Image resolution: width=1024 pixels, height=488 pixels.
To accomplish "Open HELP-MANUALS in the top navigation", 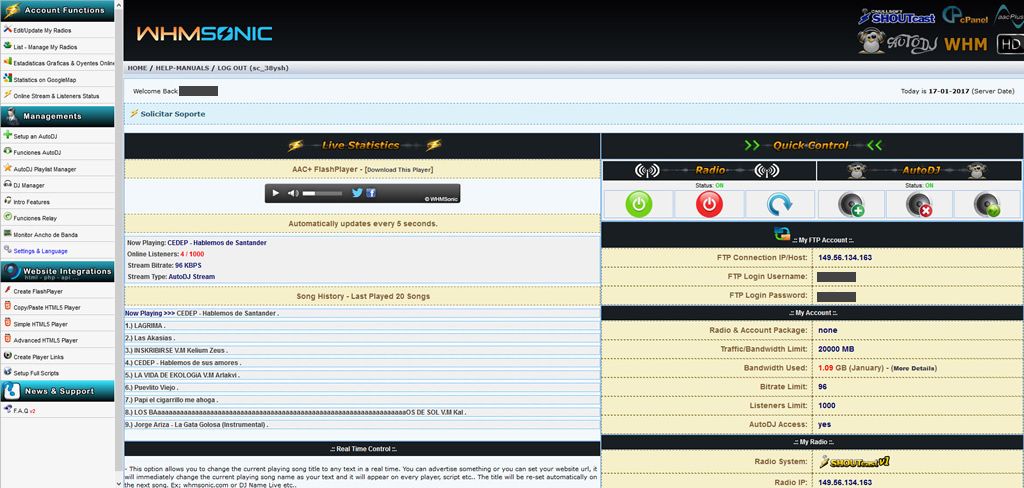I will (182, 68).
